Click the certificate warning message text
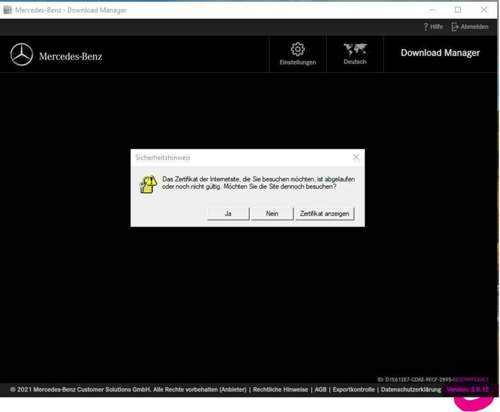Screen dimensions: 500x412 point(258,183)
